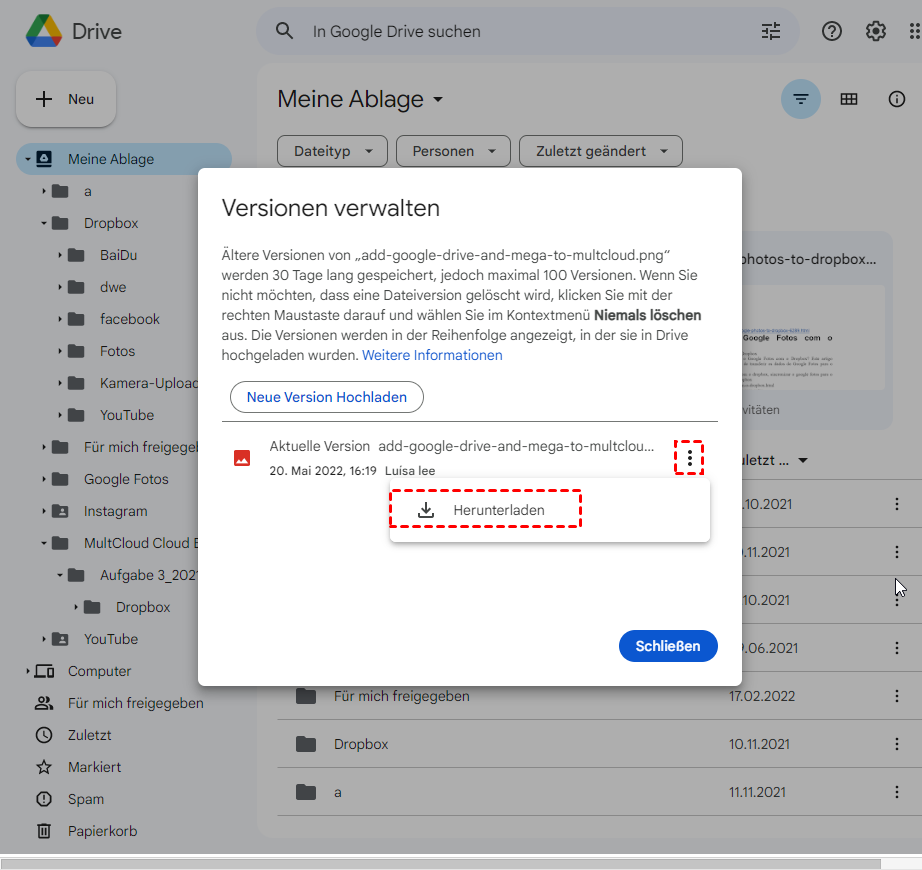
Task: Click the Schließen button
Action: tap(668, 646)
